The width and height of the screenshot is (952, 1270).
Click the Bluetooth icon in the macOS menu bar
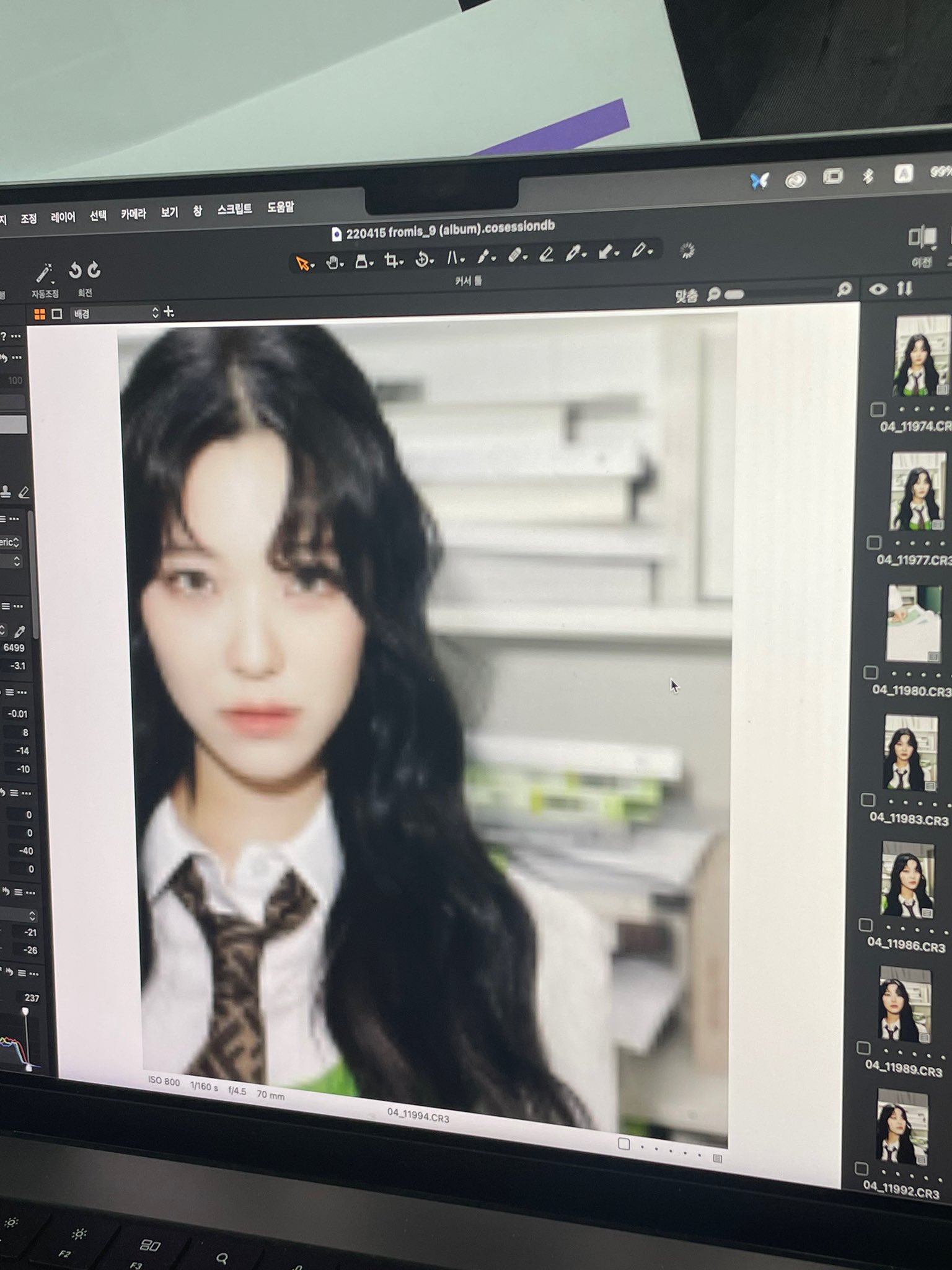point(868,176)
